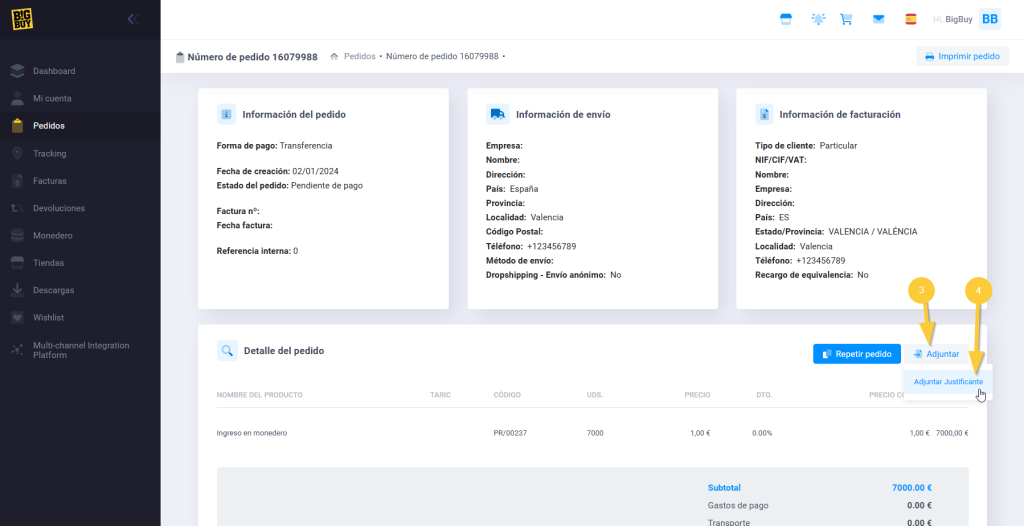Click home icon in breadcrumb
Screen dimensions: 1024x526
(334, 57)
